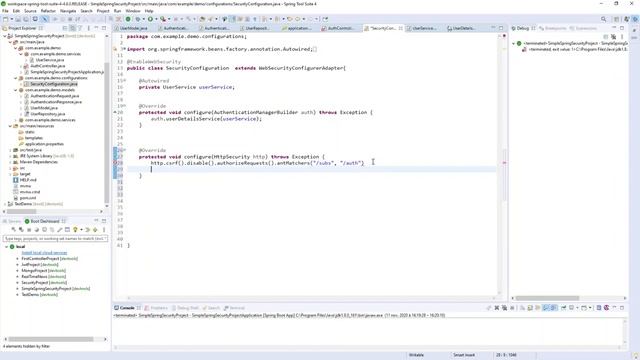Select application.properties in Project Explorer

click(44, 144)
